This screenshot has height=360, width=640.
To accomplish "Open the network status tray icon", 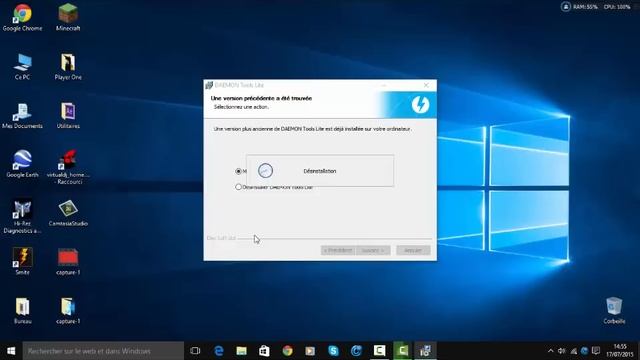I will 573,351.
